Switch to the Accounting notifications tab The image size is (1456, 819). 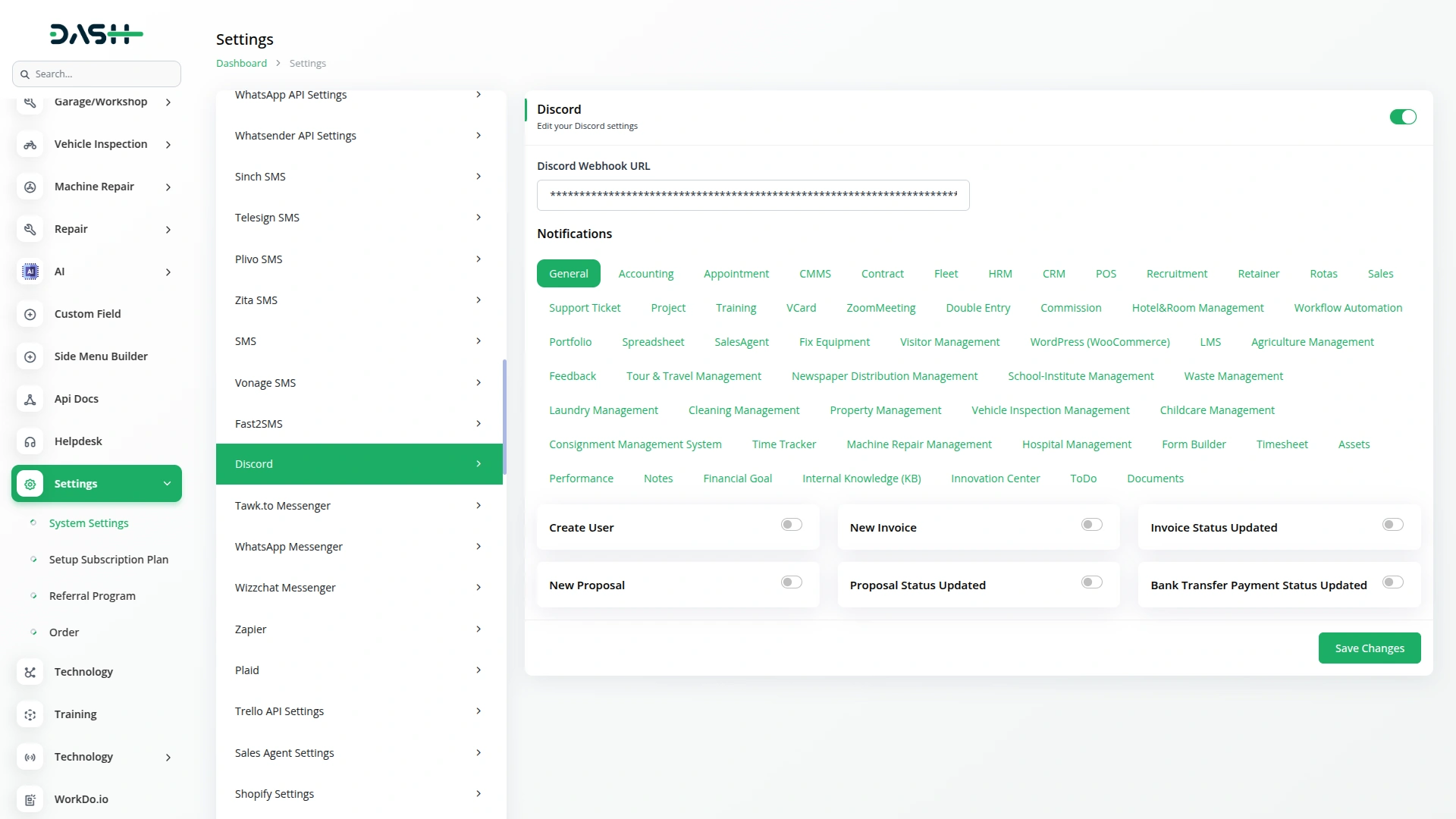[x=645, y=274]
